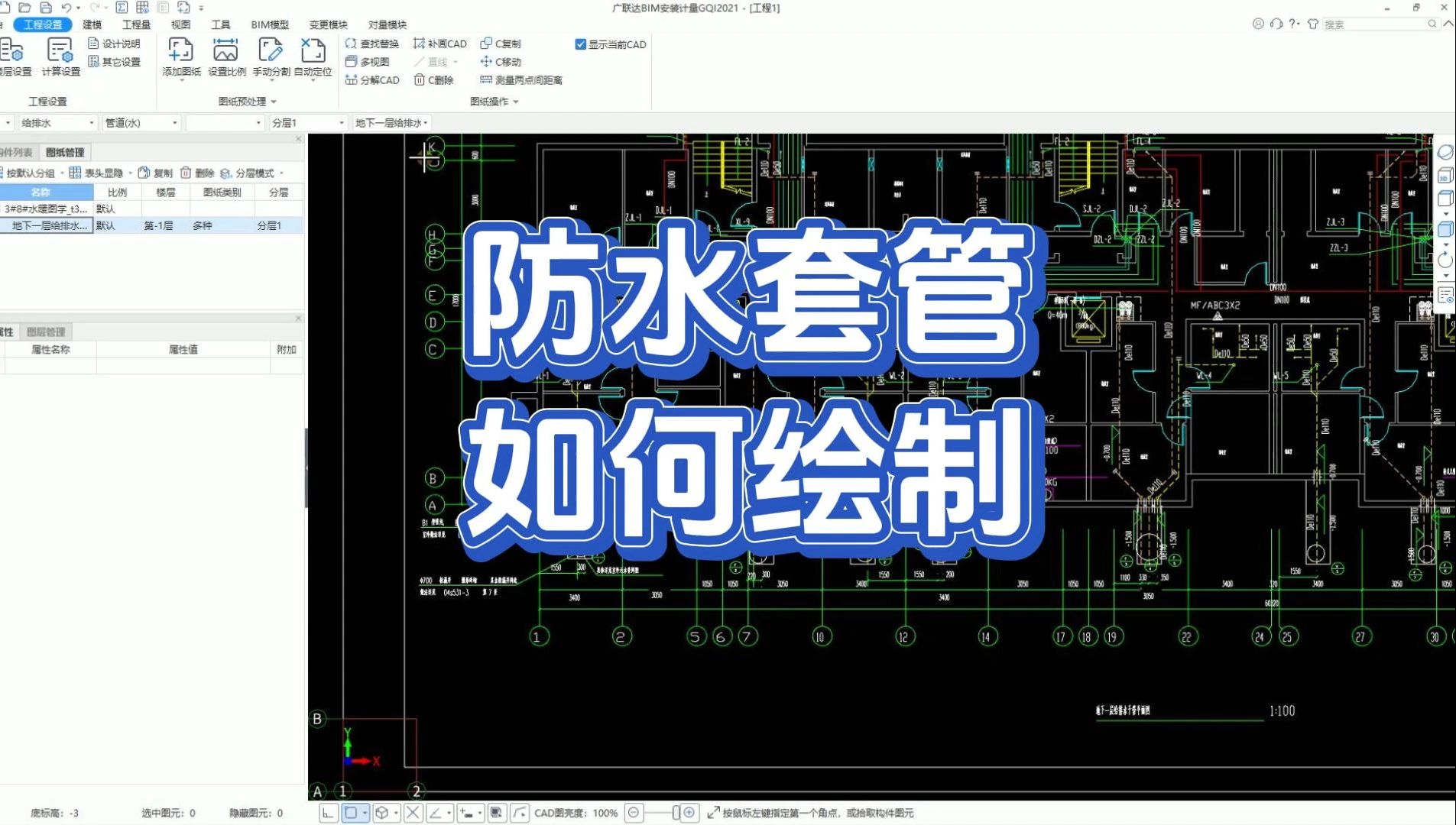Screen dimensions: 1456x825
Task: Expand the 分层模式 dropdown arrow
Action: (x=282, y=173)
